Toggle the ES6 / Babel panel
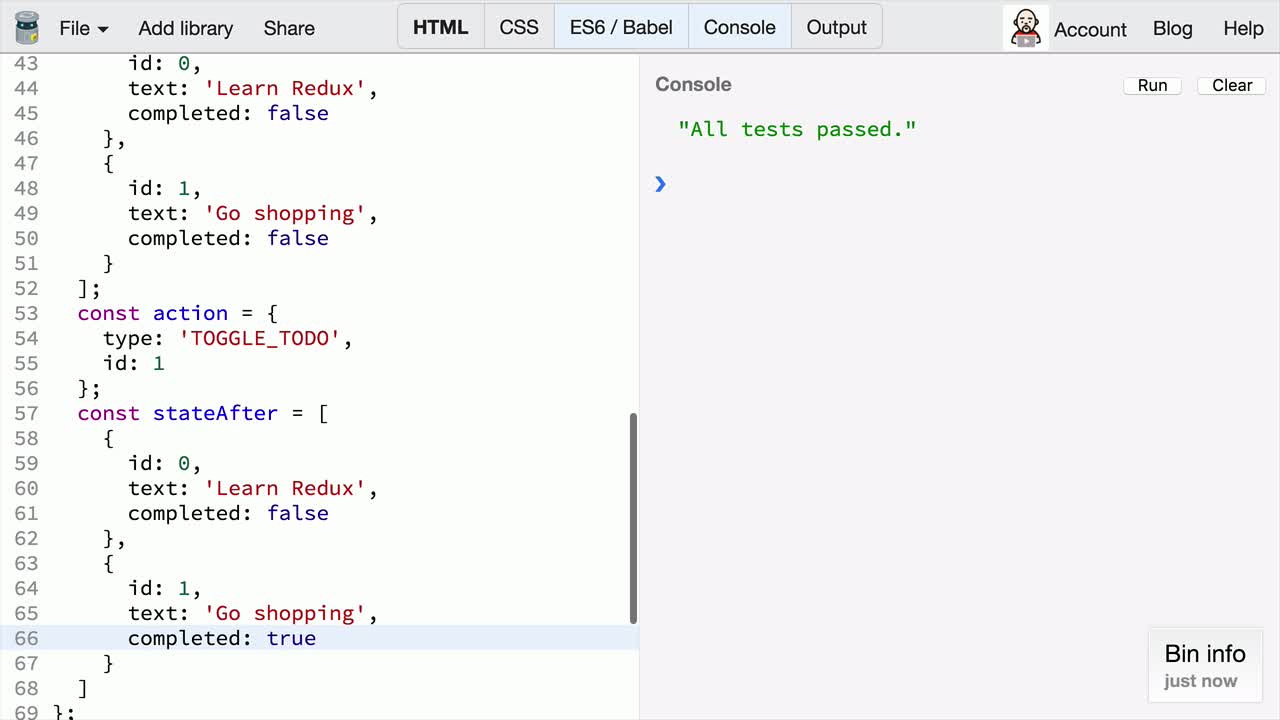 click(621, 27)
